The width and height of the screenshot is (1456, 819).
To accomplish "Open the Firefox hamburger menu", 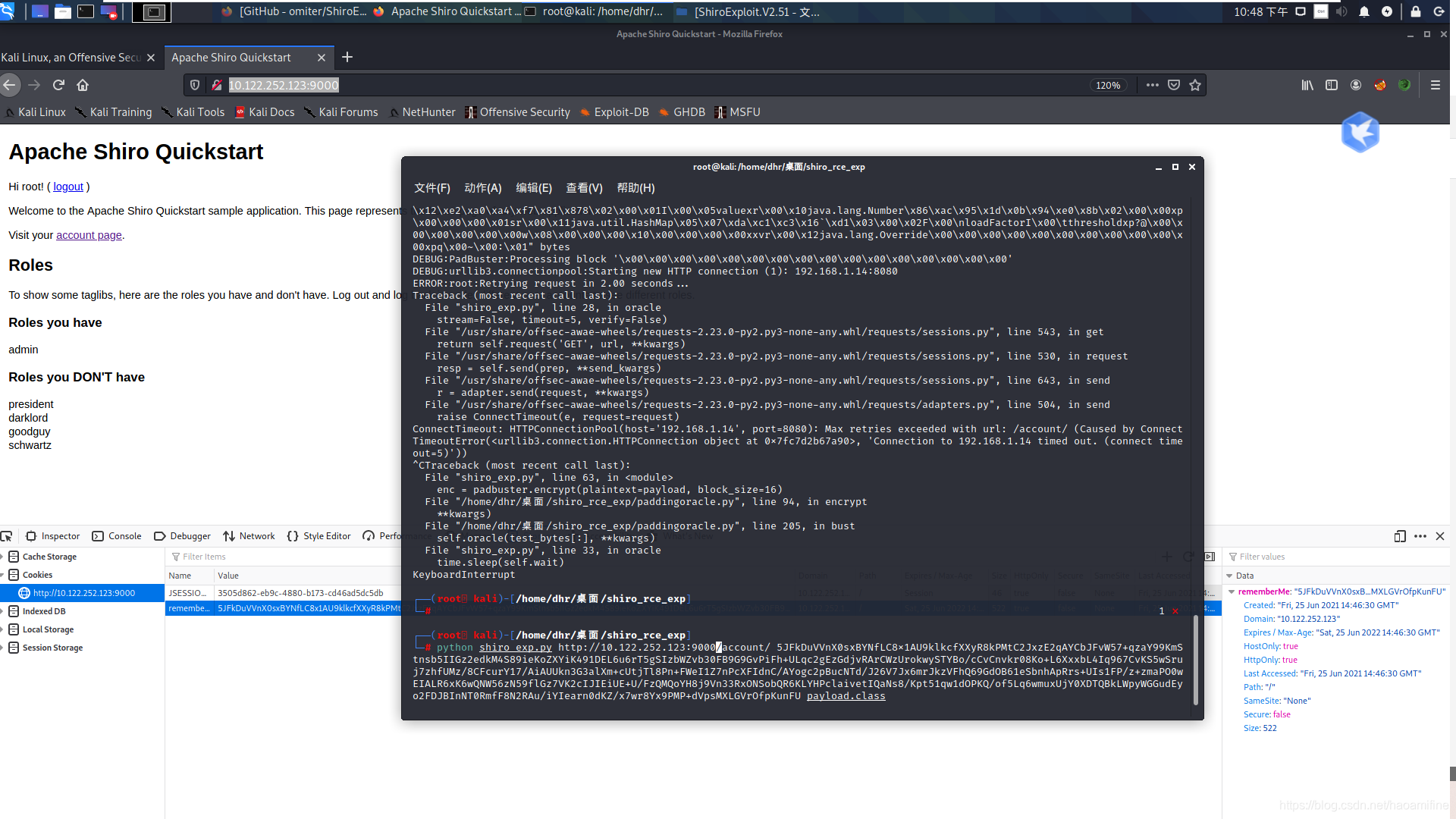I will pyautogui.click(x=1435, y=85).
